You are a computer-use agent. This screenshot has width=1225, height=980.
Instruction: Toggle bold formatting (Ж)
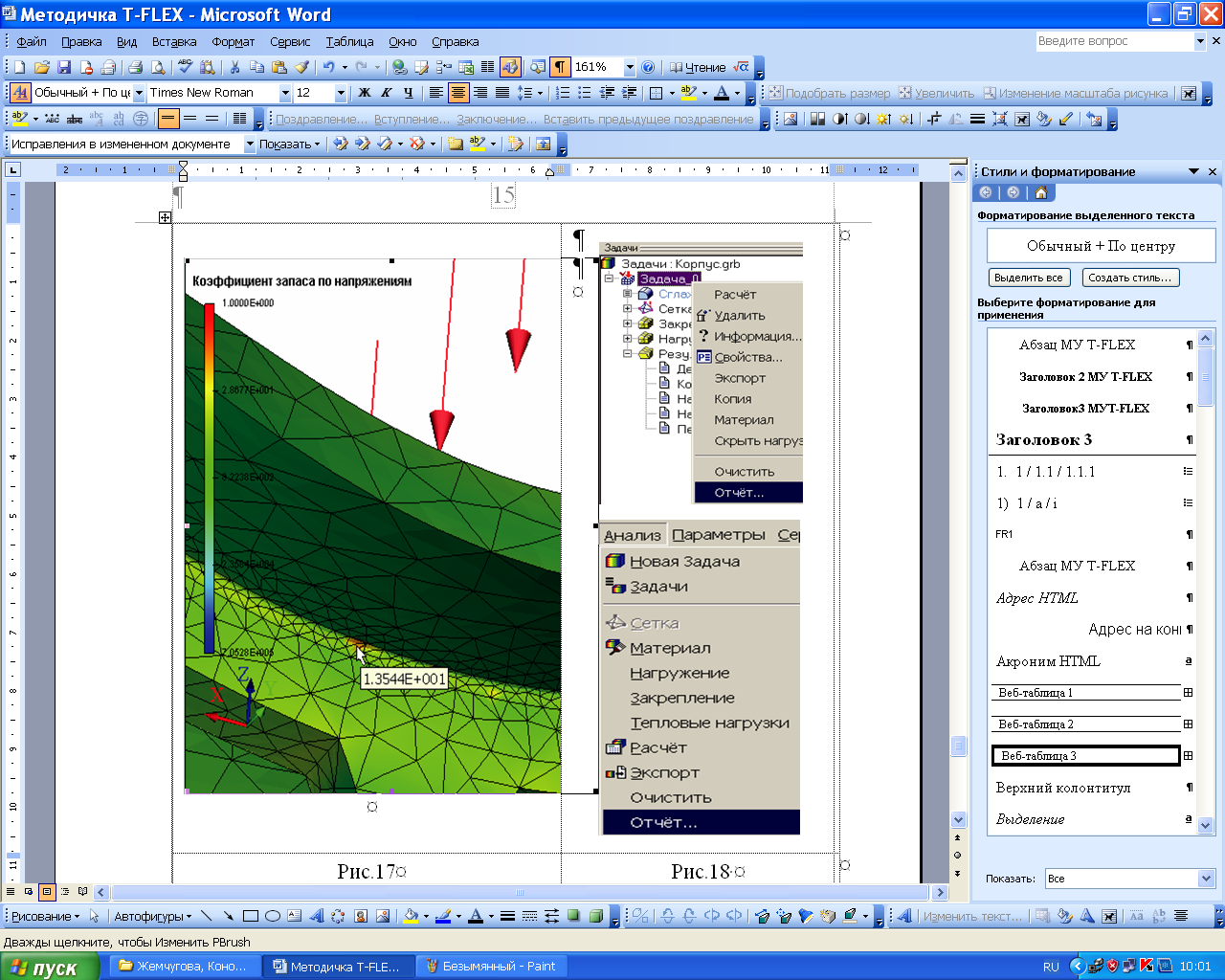click(x=364, y=93)
